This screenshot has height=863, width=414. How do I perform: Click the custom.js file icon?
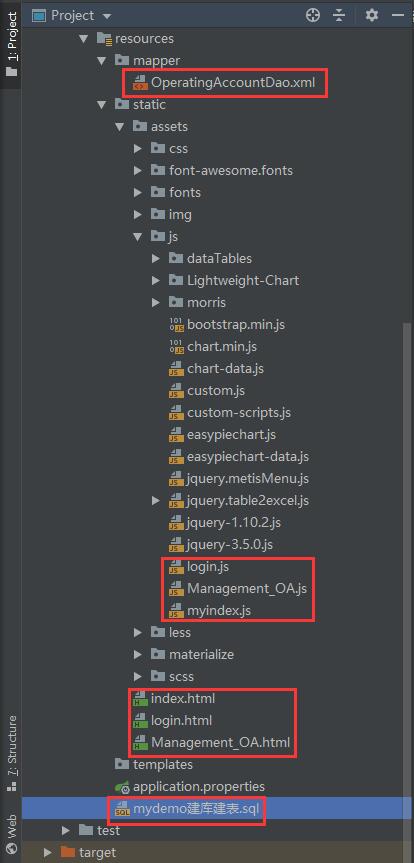tap(176, 391)
